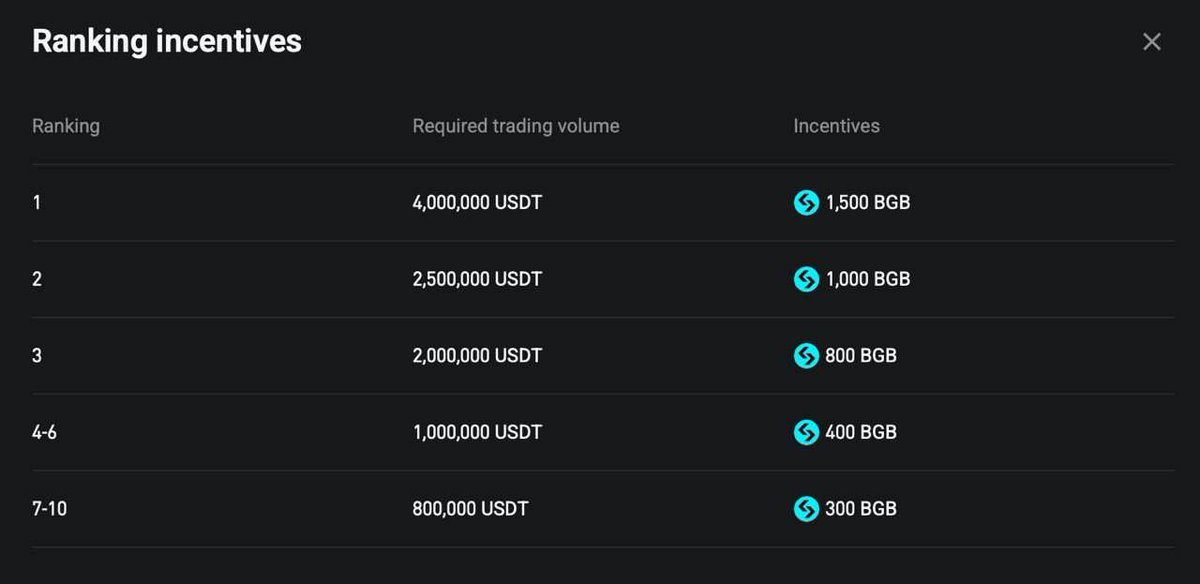
Task: Click ranking cell '4-6'
Action: click(x=44, y=432)
